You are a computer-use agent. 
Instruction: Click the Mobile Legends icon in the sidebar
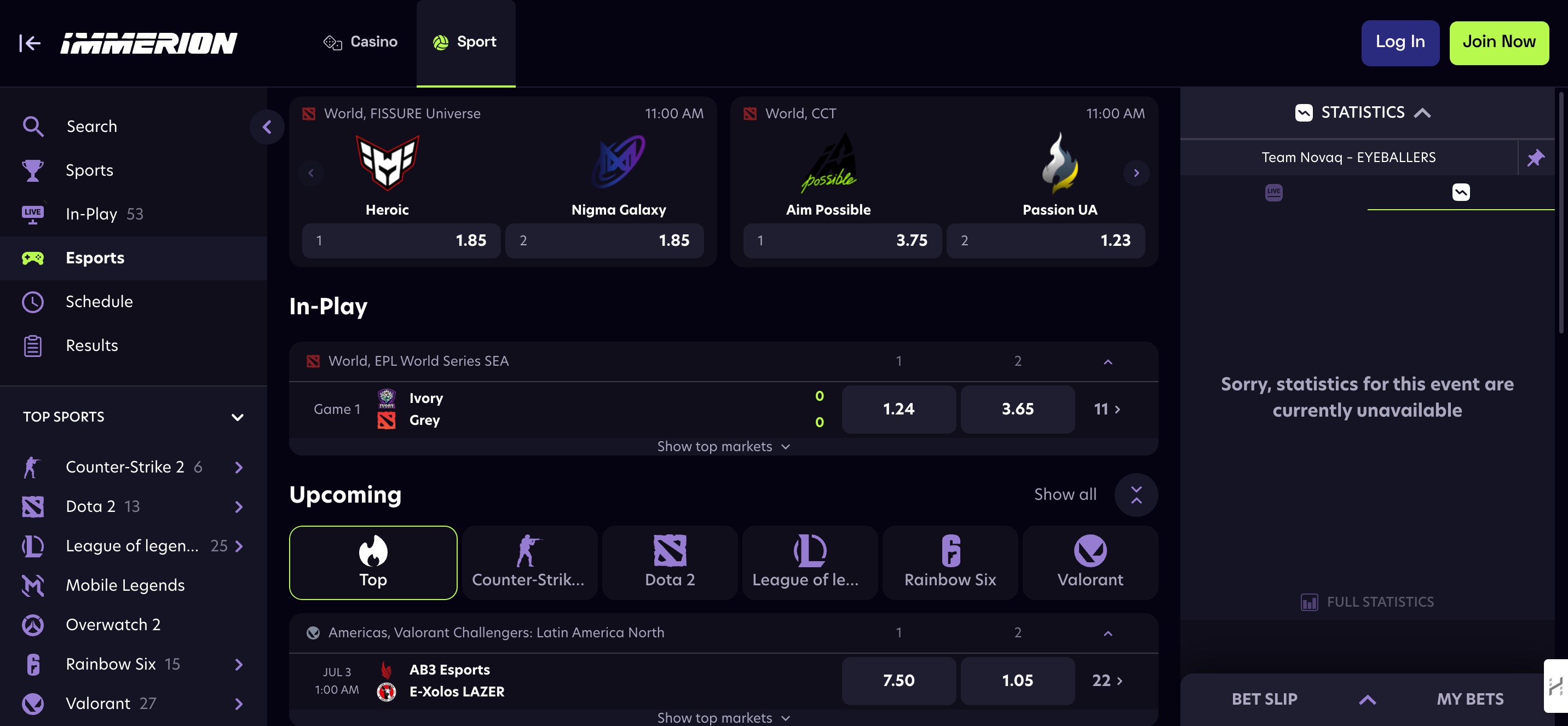coord(33,585)
